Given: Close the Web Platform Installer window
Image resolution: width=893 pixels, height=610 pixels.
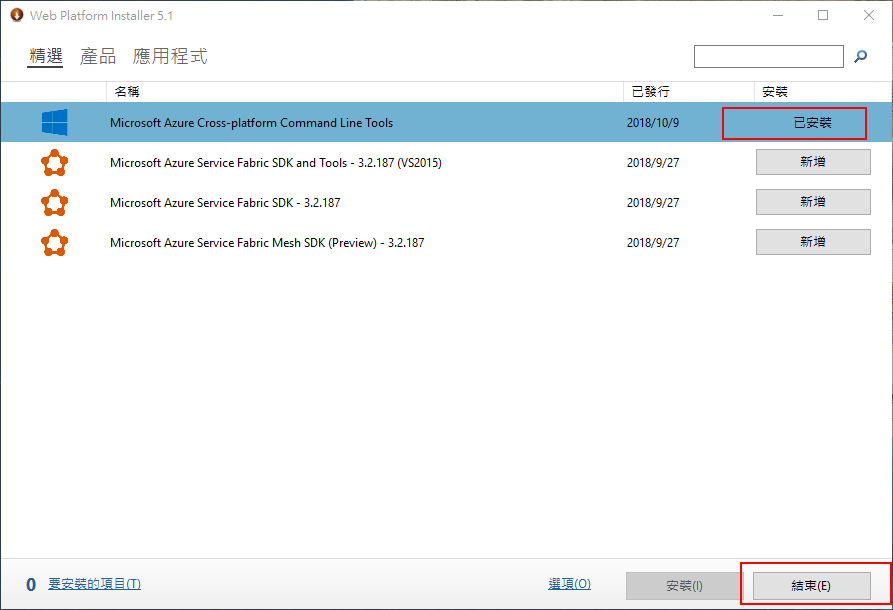Looking at the screenshot, I should tap(869, 15).
